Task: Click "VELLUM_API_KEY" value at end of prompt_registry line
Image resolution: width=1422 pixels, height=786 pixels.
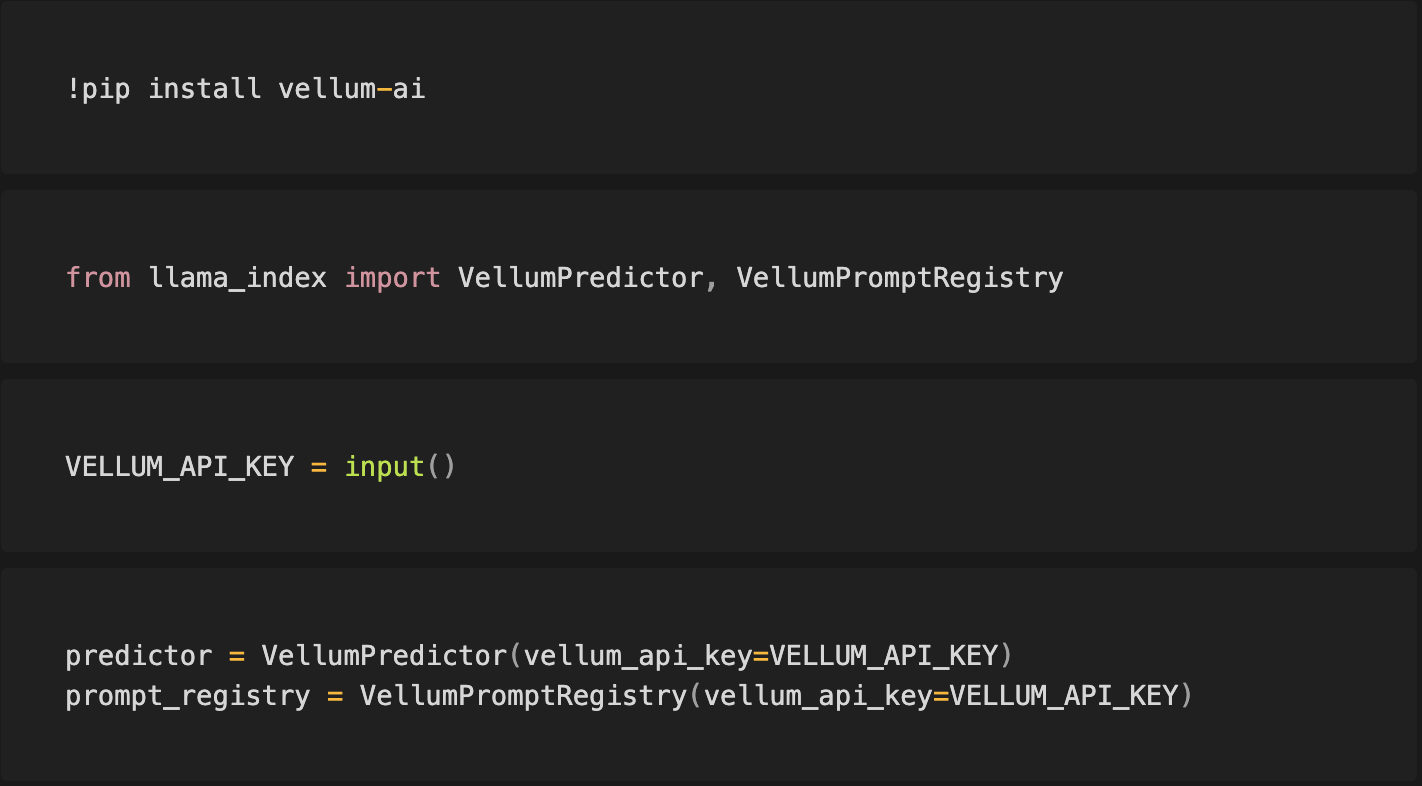Action: (x=1064, y=696)
